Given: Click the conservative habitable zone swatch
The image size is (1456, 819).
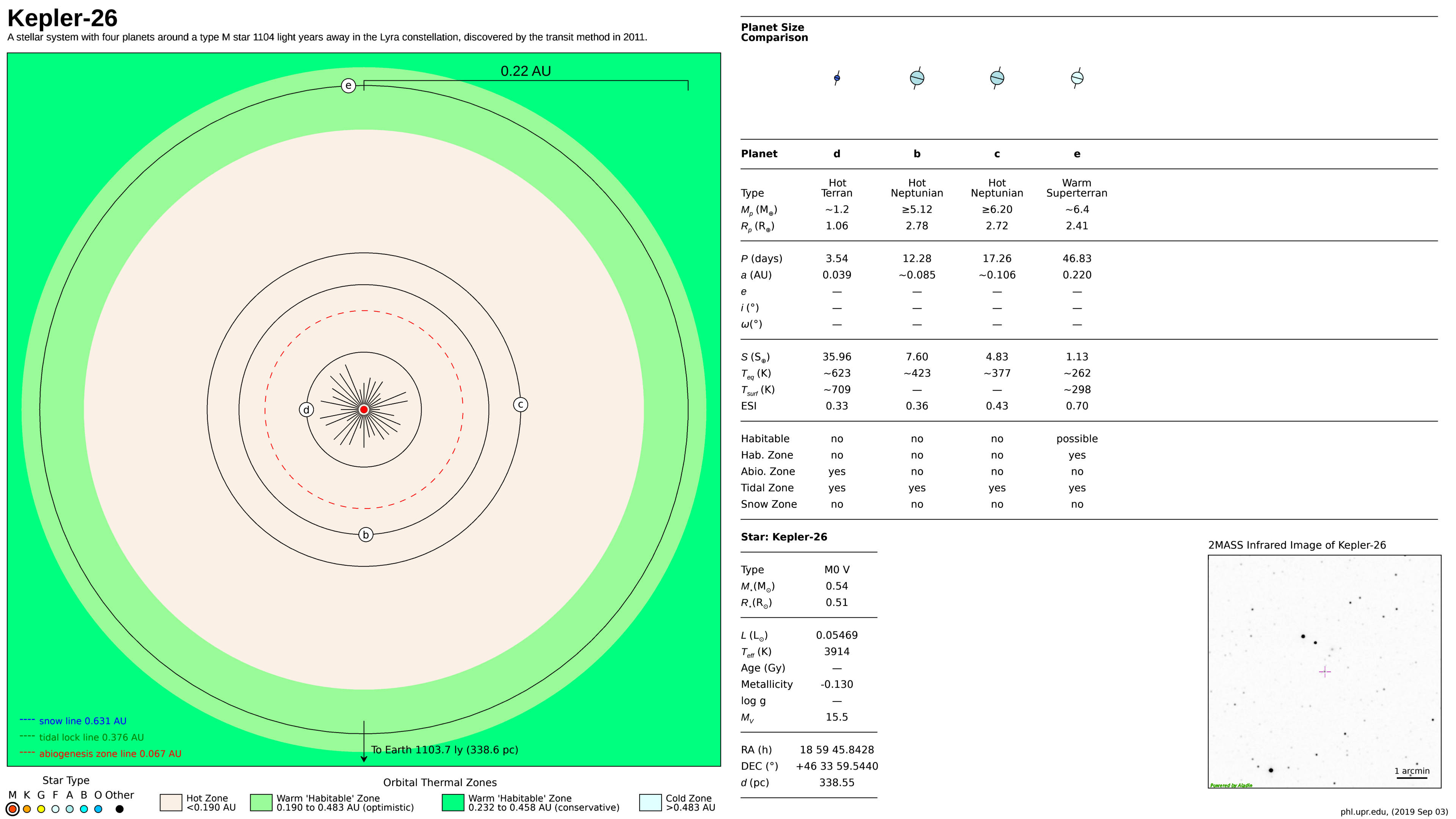Looking at the screenshot, I should 453,803.
